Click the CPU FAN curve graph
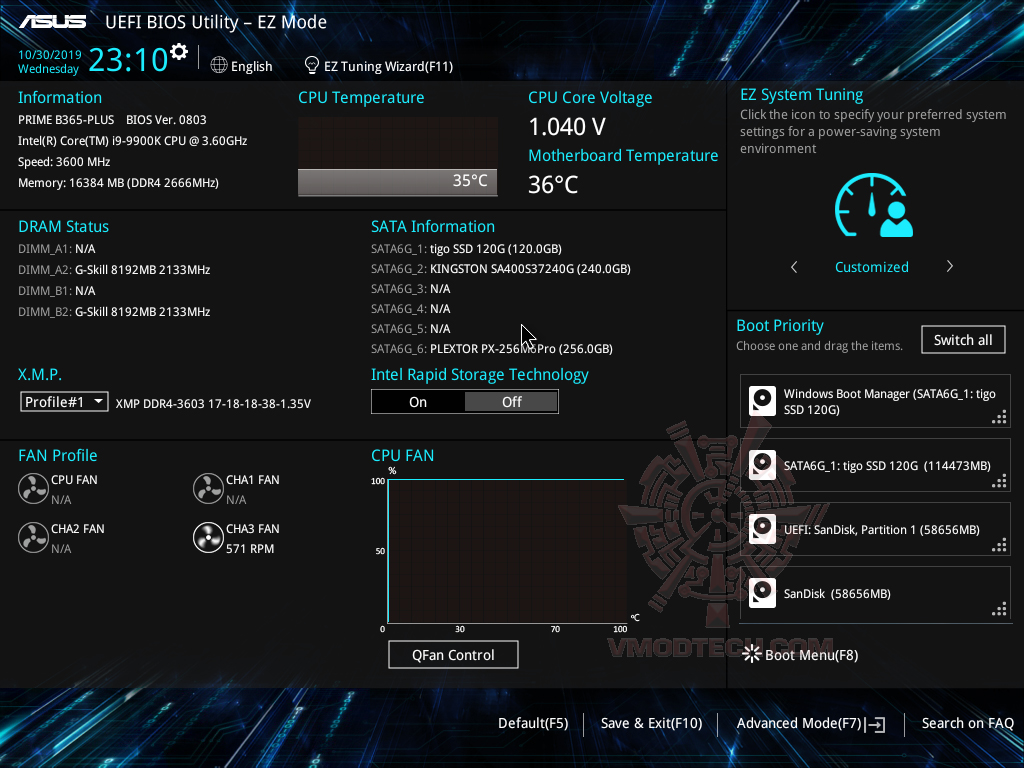Viewport: 1024px width, 768px height. click(507, 551)
